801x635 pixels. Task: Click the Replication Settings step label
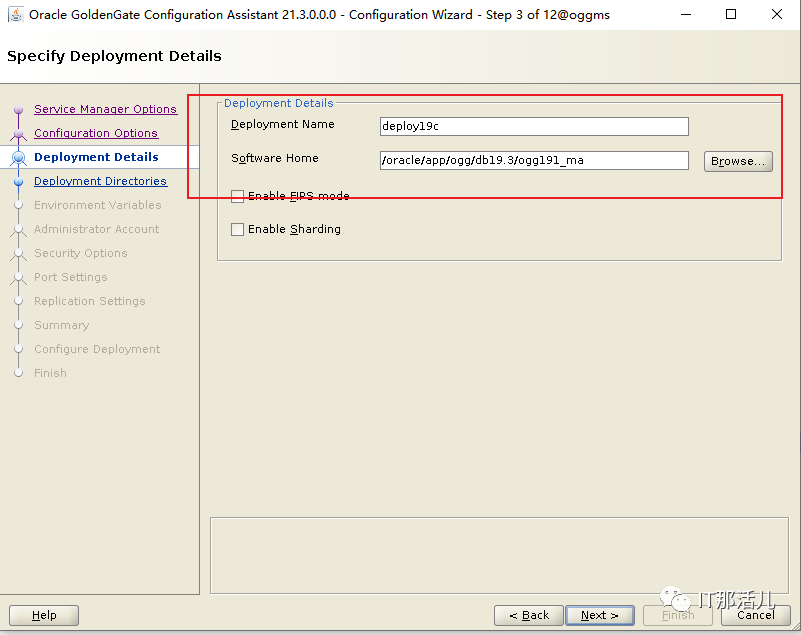(89, 301)
